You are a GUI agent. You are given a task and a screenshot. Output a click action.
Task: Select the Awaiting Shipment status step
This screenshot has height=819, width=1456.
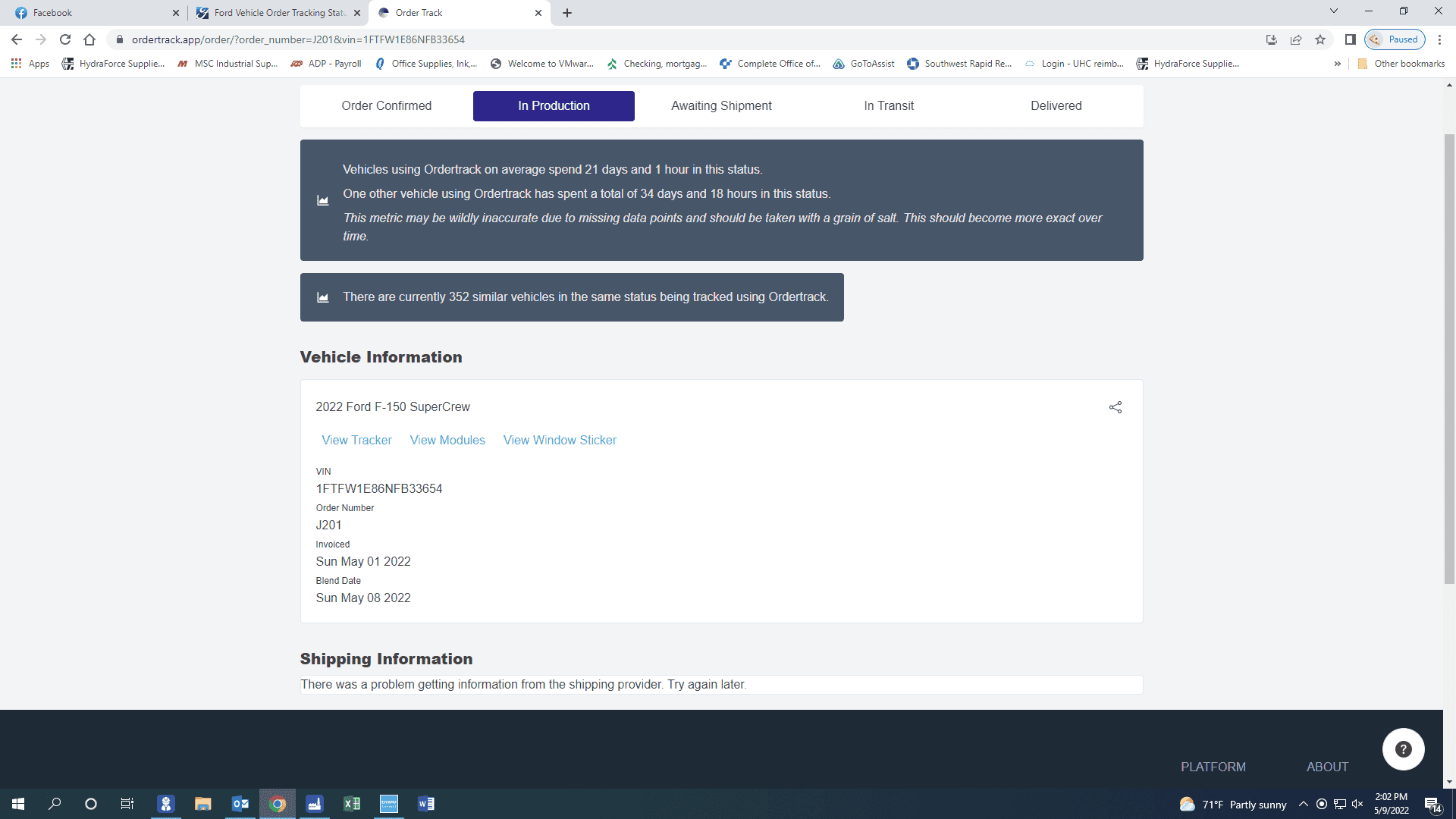pos(721,106)
